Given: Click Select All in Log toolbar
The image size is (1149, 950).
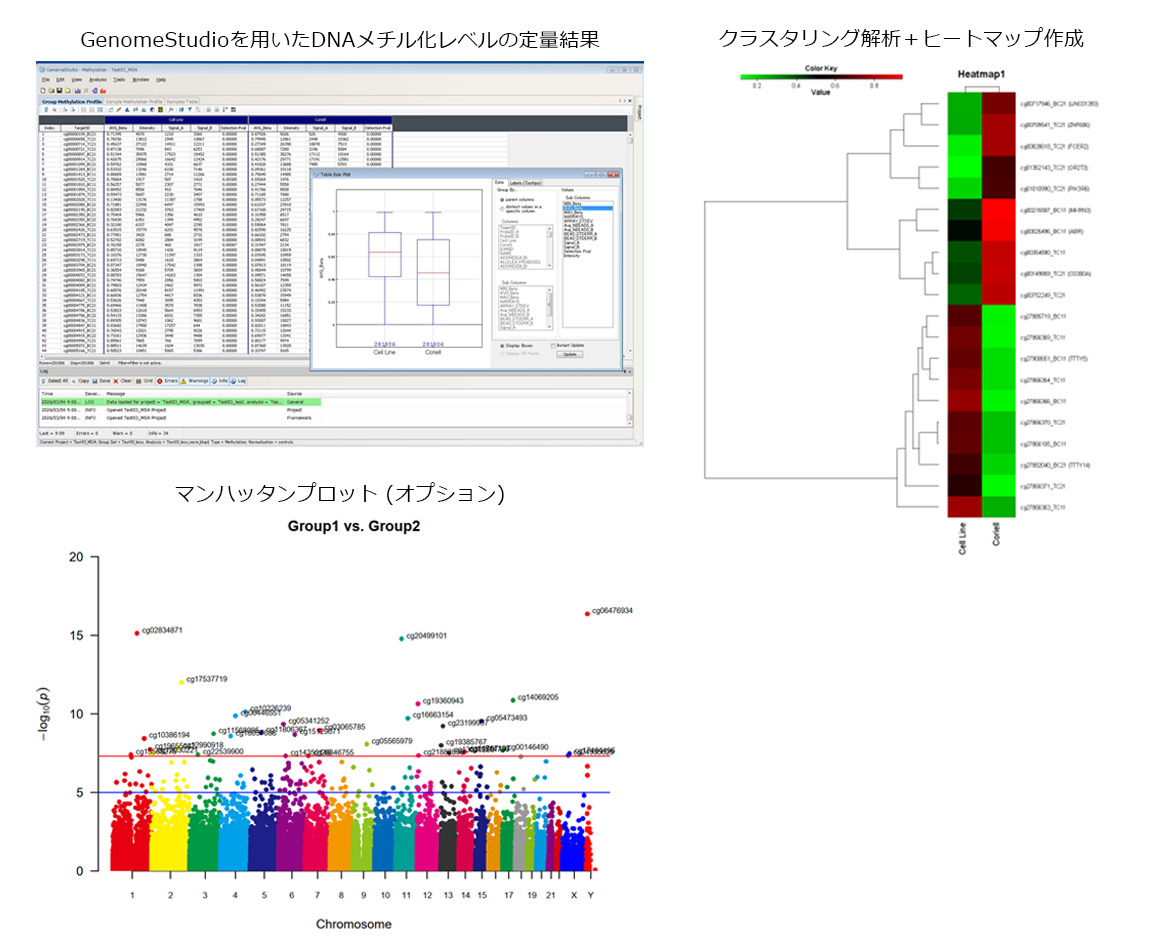Looking at the screenshot, I should [x=55, y=381].
